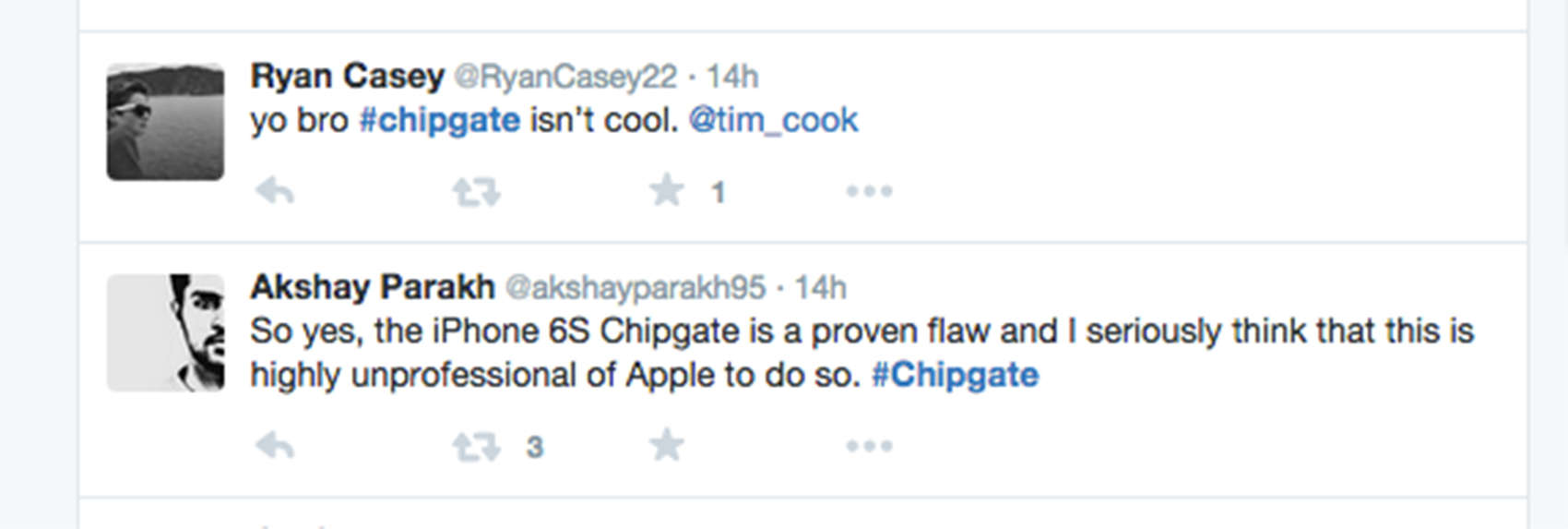Open the #chipgate hashtag in Ryan's tweet
1568x529 pixels.
[439, 120]
